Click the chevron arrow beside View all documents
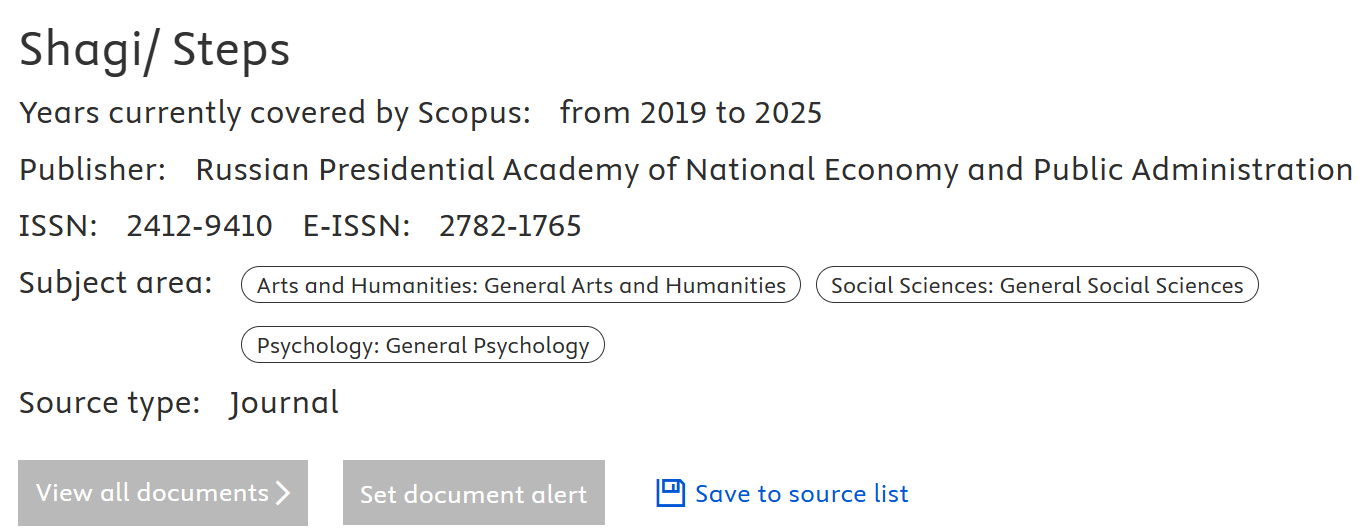 [283, 493]
